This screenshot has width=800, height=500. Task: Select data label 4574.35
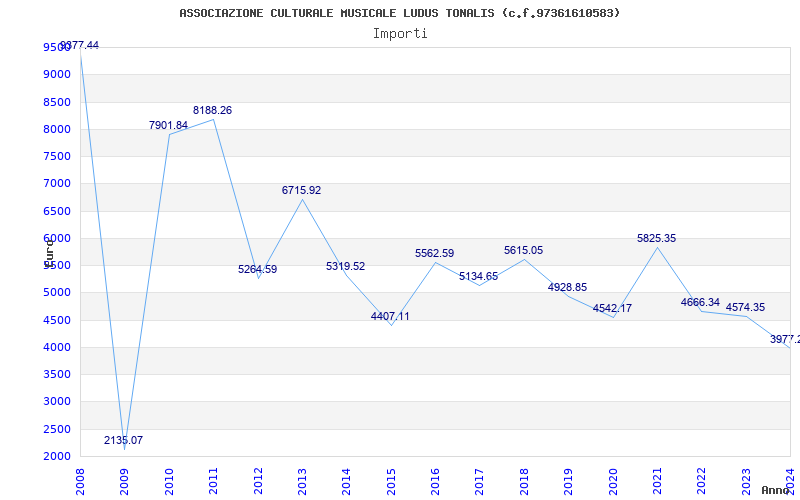[x=745, y=308]
